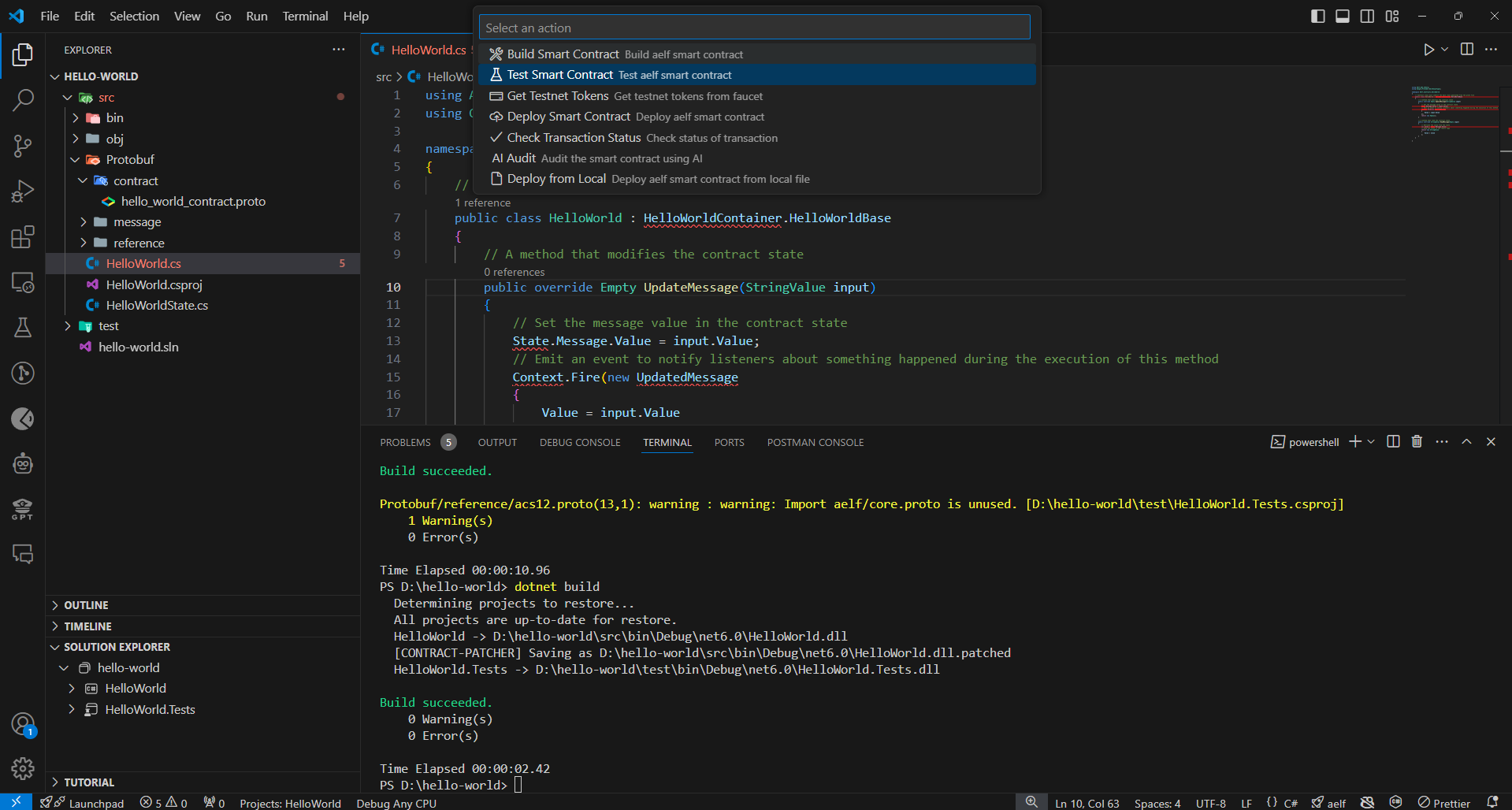Toggle the primary side bar
Image resolution: width=1512 pixels, height=810 pixels.
1318,16
